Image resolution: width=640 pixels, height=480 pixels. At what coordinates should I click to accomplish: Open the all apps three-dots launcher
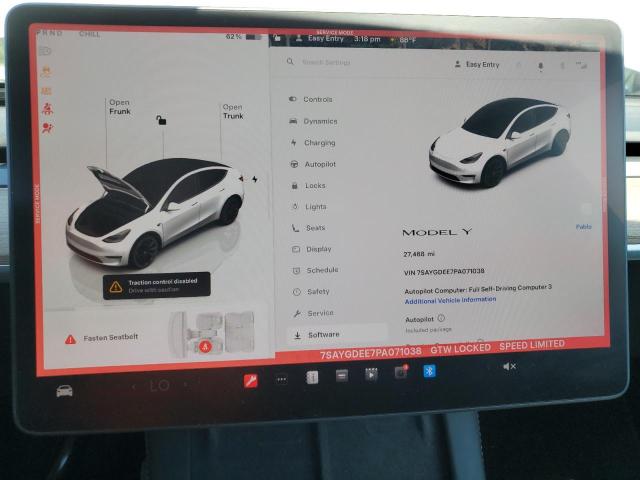(x=281, y=379)
